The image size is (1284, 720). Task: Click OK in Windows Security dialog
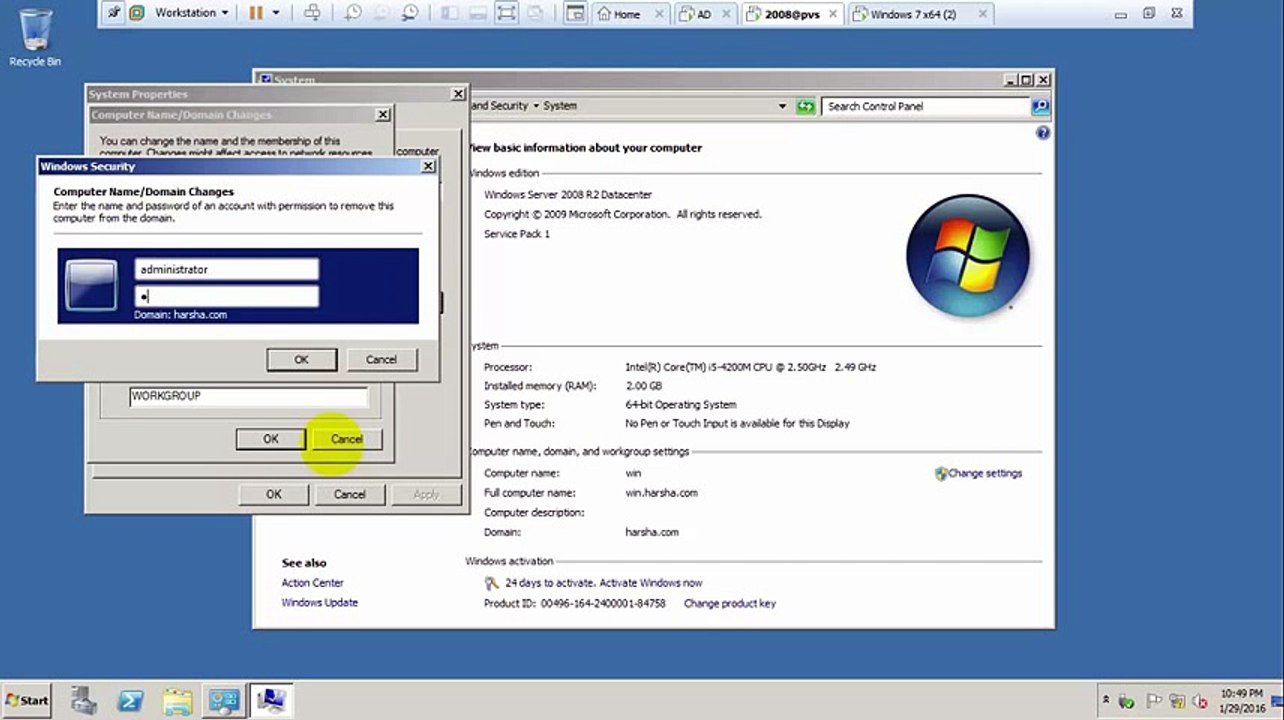[301, 359]
